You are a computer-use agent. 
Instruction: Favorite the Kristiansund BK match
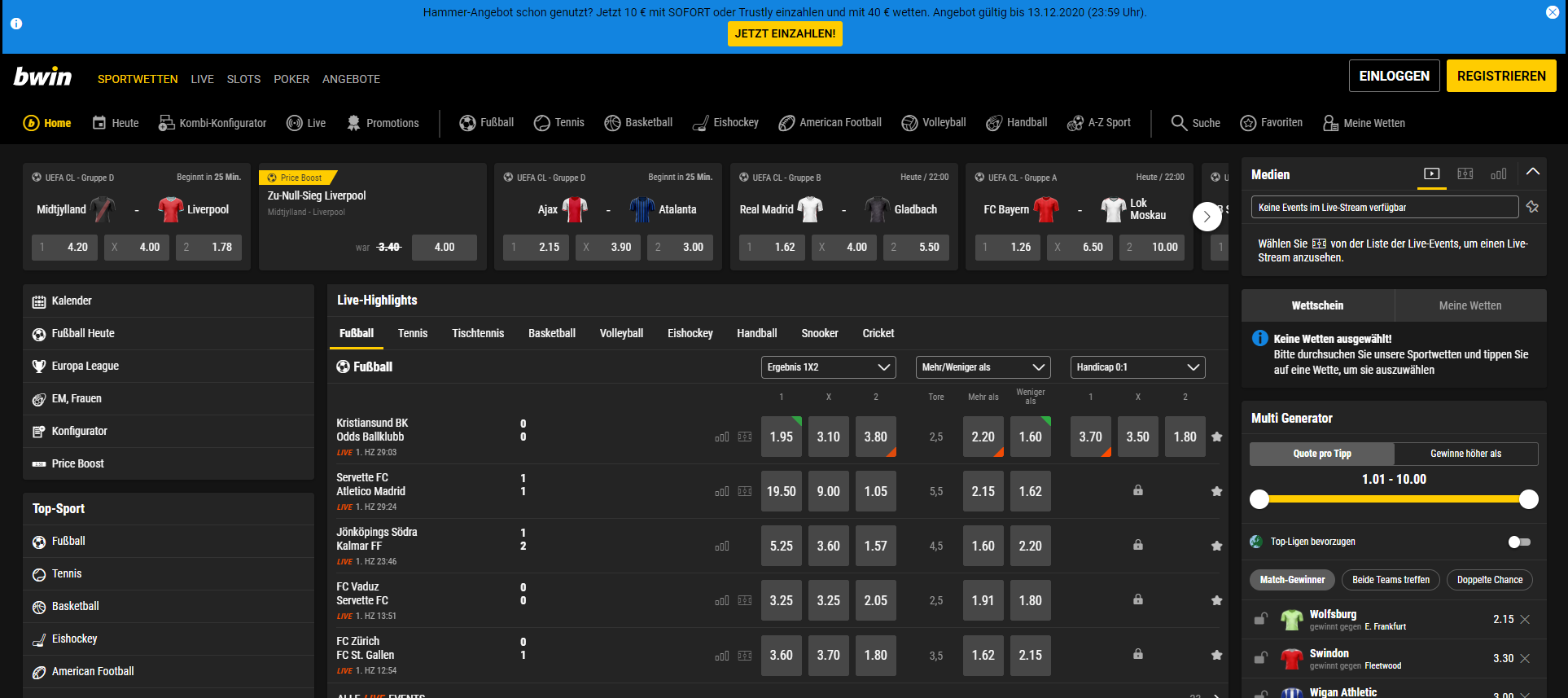click(x=1217, y=437)
